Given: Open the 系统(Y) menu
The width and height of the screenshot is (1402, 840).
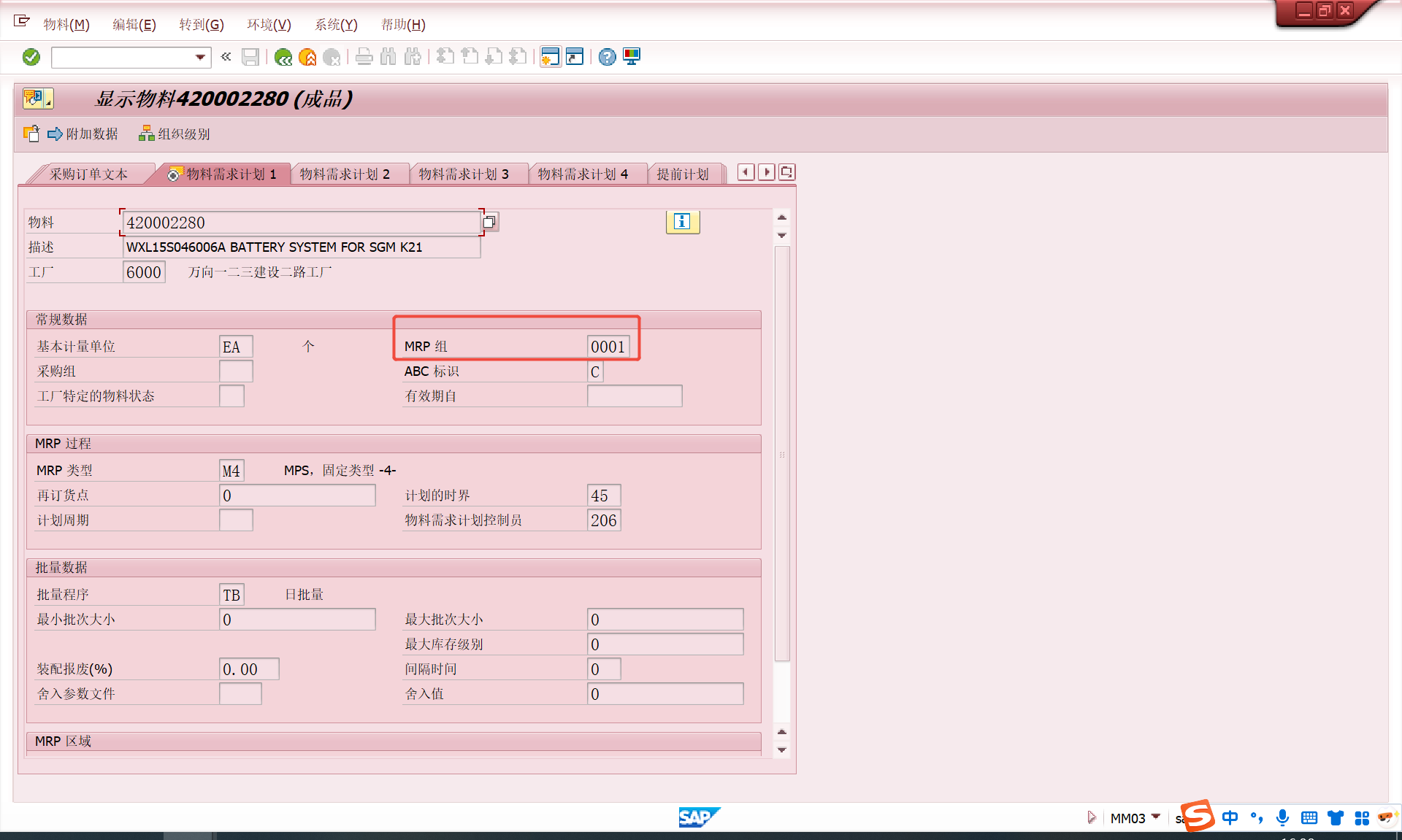Looking at the screenshot, I should 336,24.
